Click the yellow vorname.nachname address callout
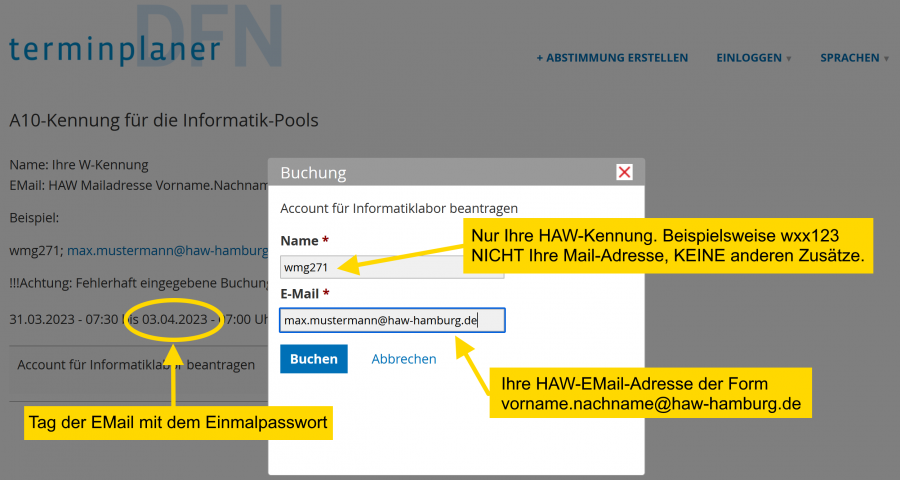 tap(654, 393)
